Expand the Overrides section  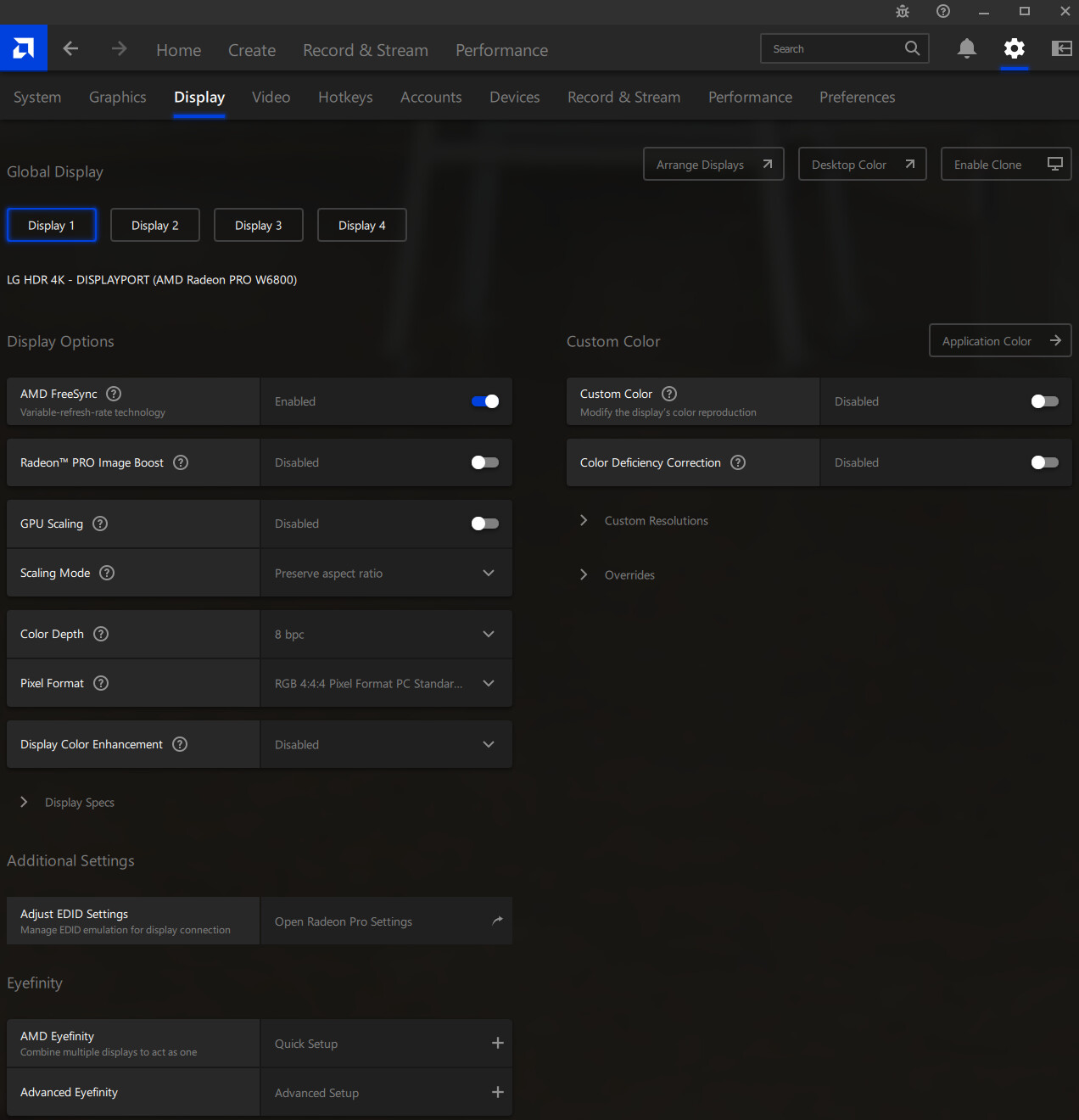click(618, 575)
